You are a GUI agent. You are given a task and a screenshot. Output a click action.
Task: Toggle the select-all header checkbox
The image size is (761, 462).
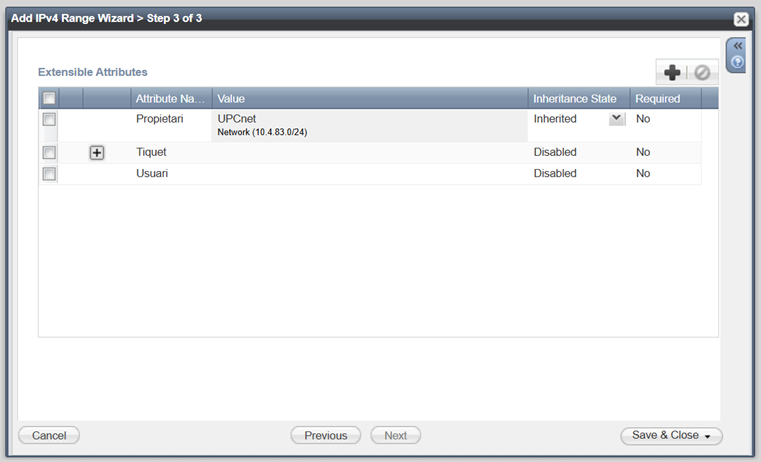tap(49, 99)
